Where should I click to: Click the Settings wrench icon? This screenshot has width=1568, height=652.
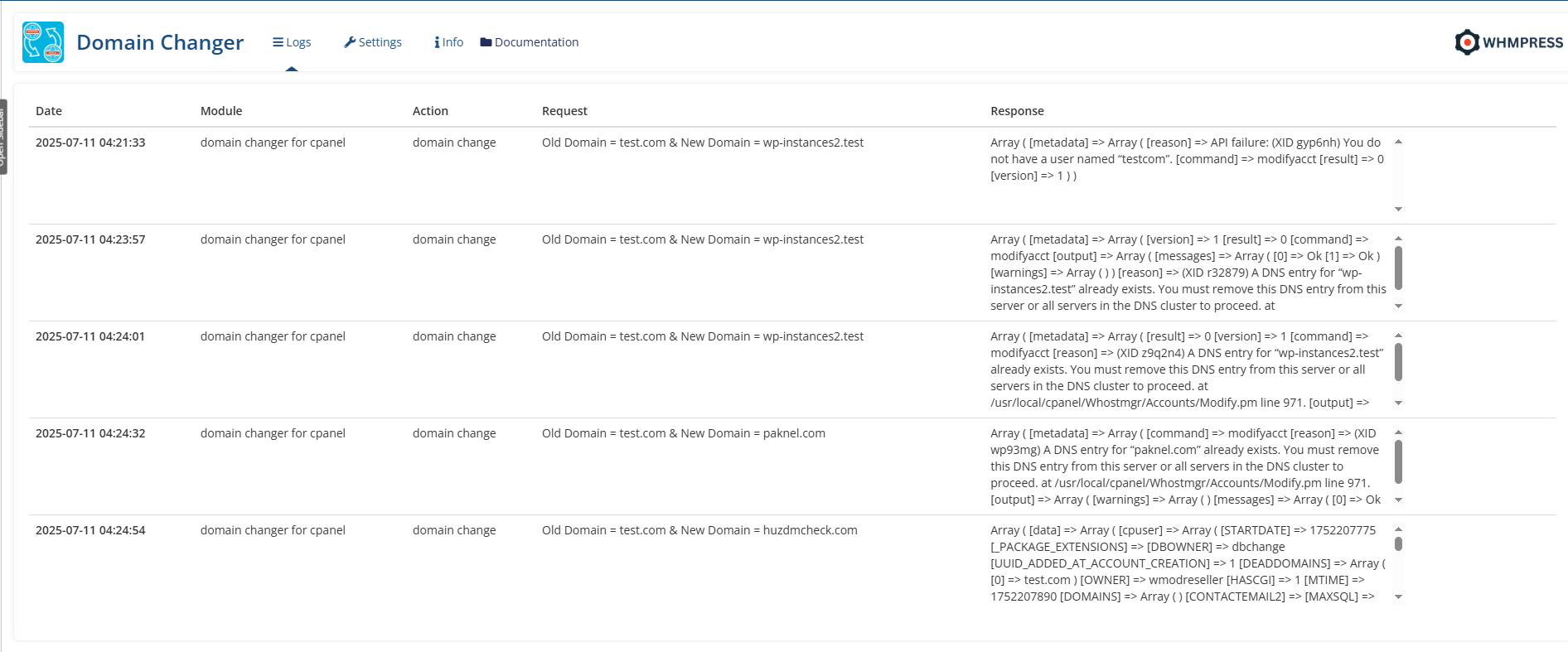click(350, 42)
